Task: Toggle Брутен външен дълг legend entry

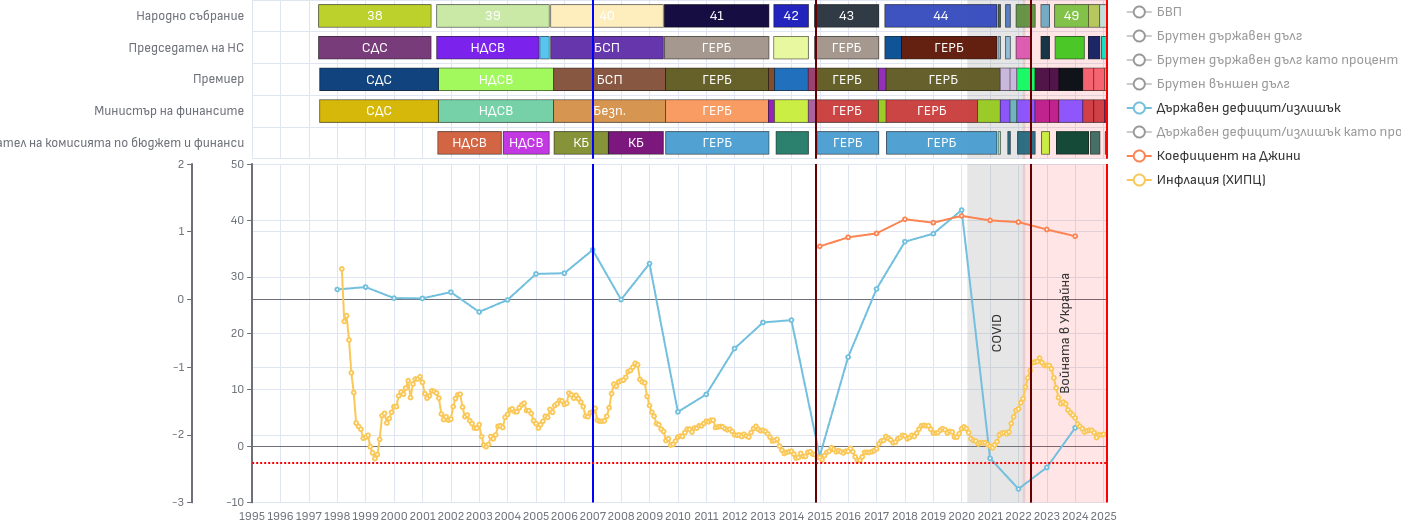Action: click(1208, 84)
